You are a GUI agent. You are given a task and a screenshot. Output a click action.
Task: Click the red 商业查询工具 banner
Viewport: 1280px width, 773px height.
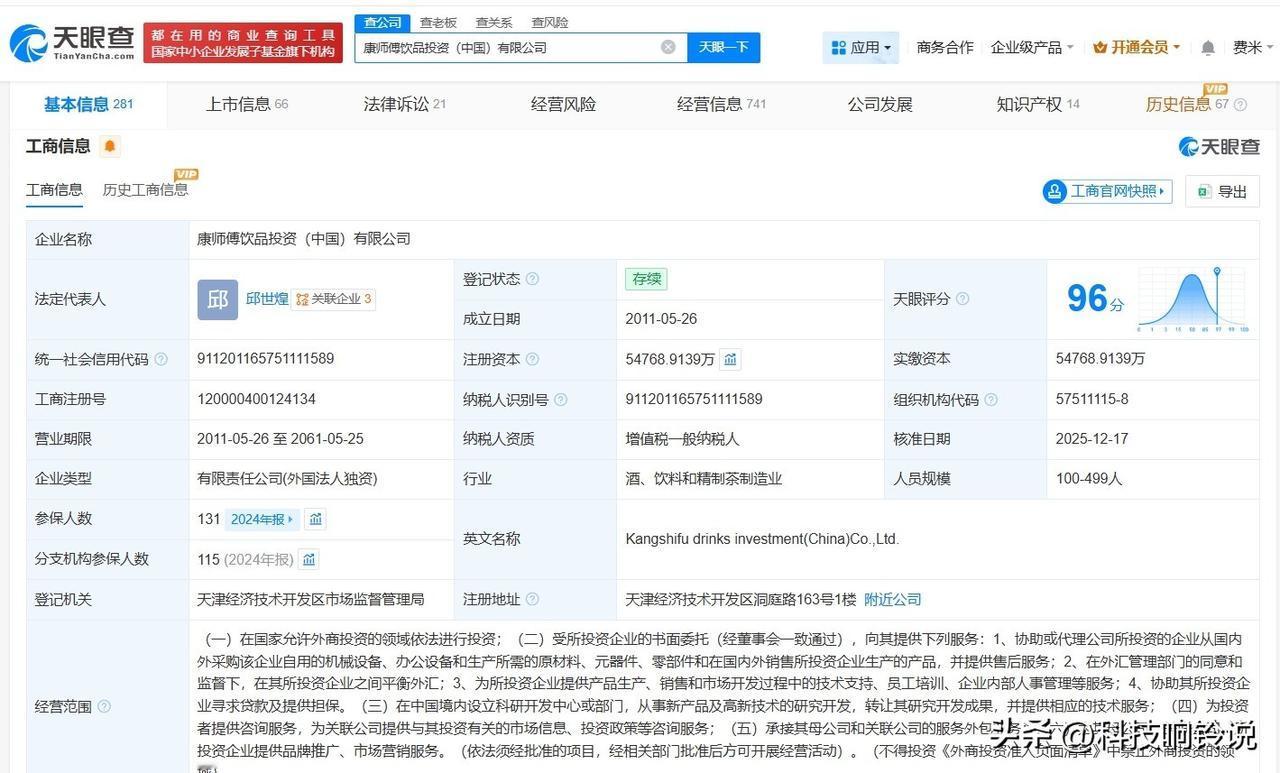point(243,43)
